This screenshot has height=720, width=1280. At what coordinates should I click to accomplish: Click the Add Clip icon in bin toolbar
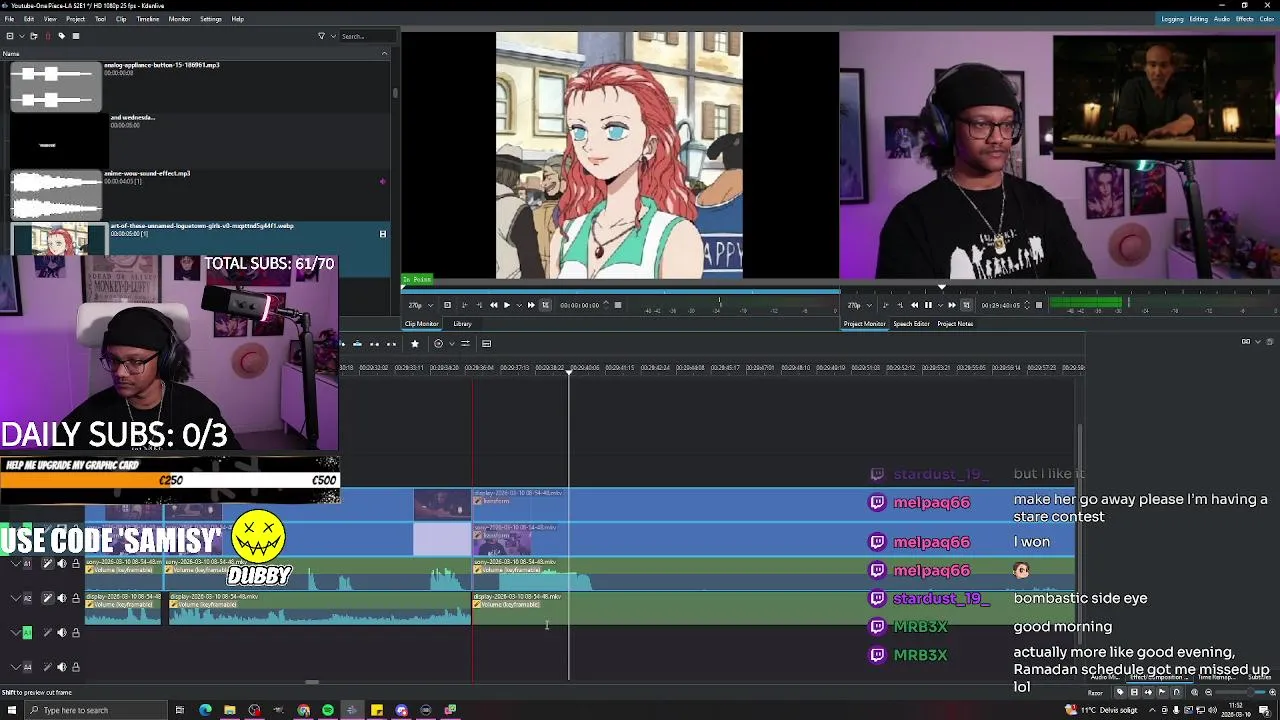[x=10, y=36]
